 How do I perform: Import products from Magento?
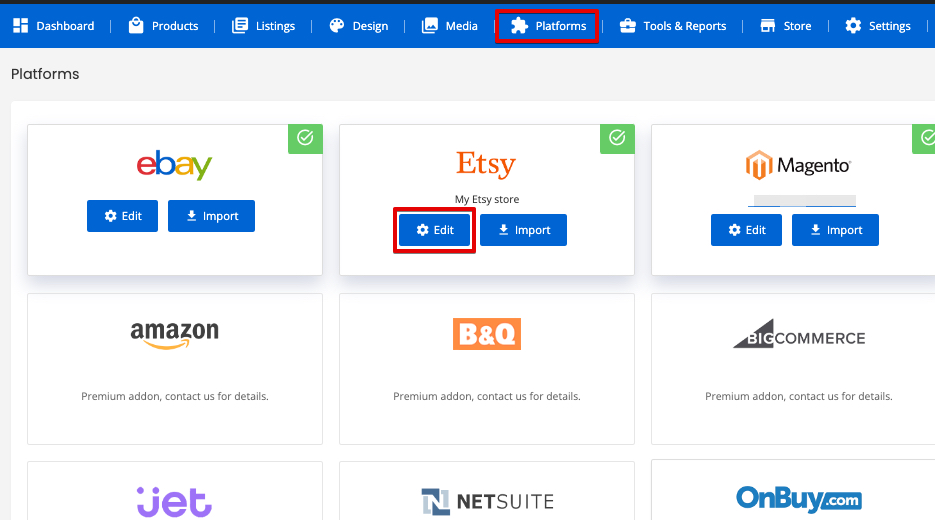(x=835, y=230)
